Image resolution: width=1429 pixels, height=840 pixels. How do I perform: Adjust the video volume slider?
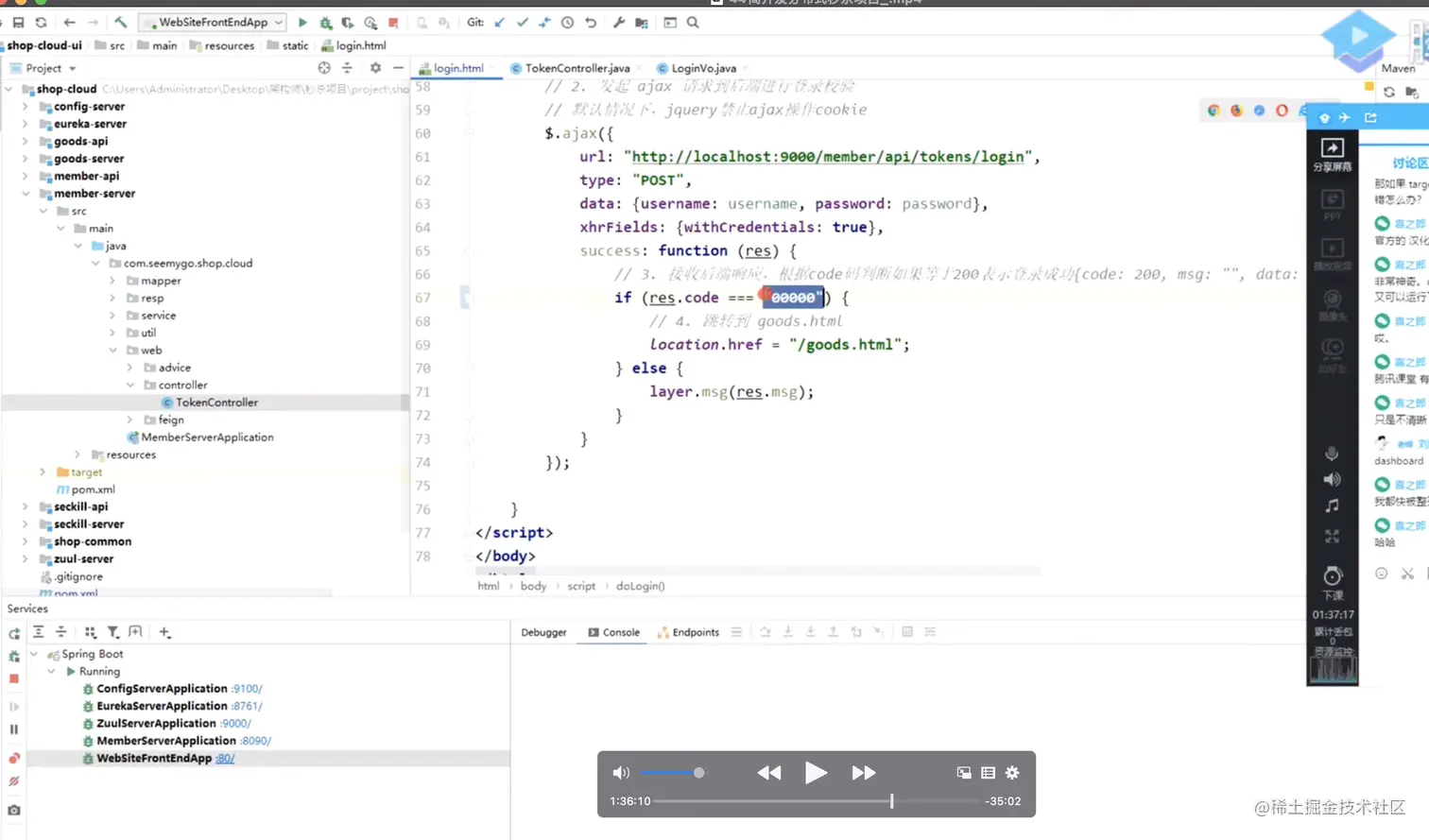(672, 773)
